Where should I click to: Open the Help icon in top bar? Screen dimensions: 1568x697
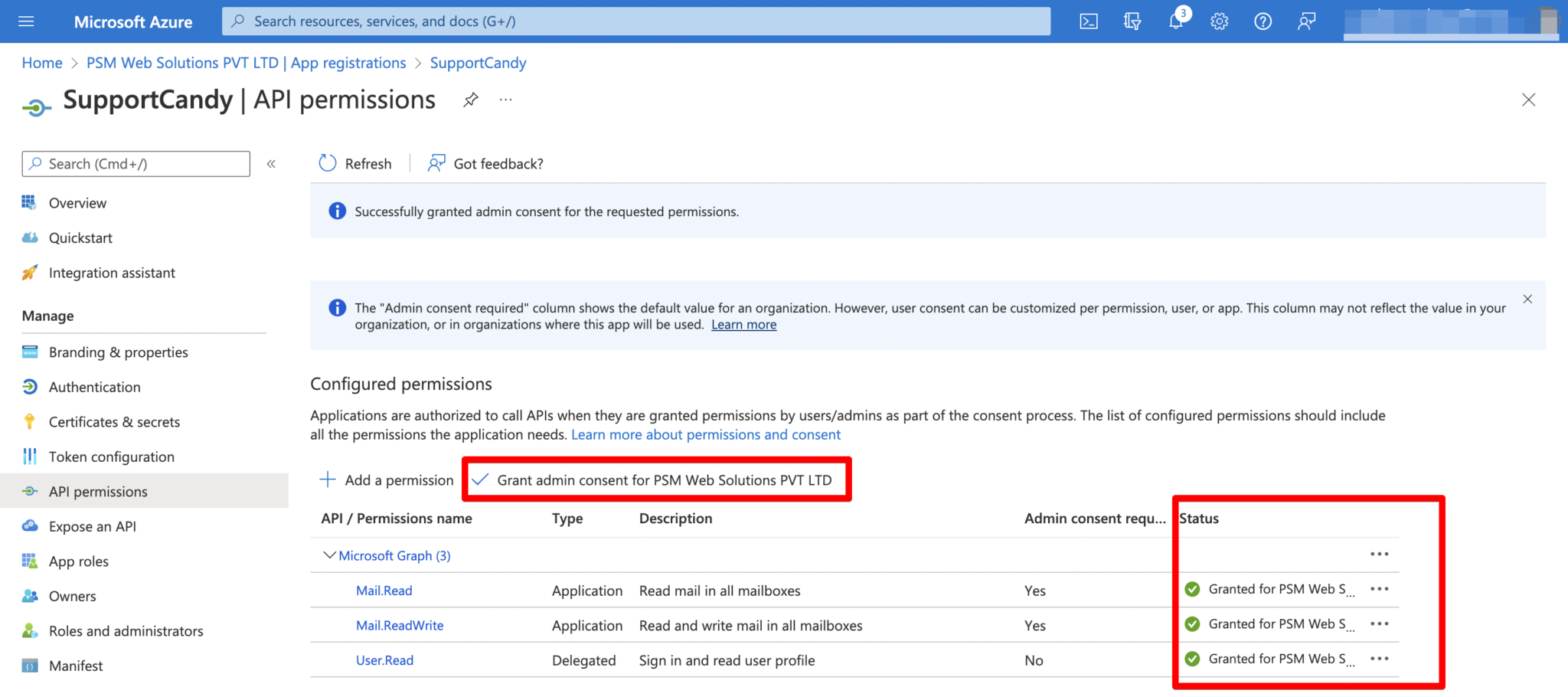[x=1263, y=21]
